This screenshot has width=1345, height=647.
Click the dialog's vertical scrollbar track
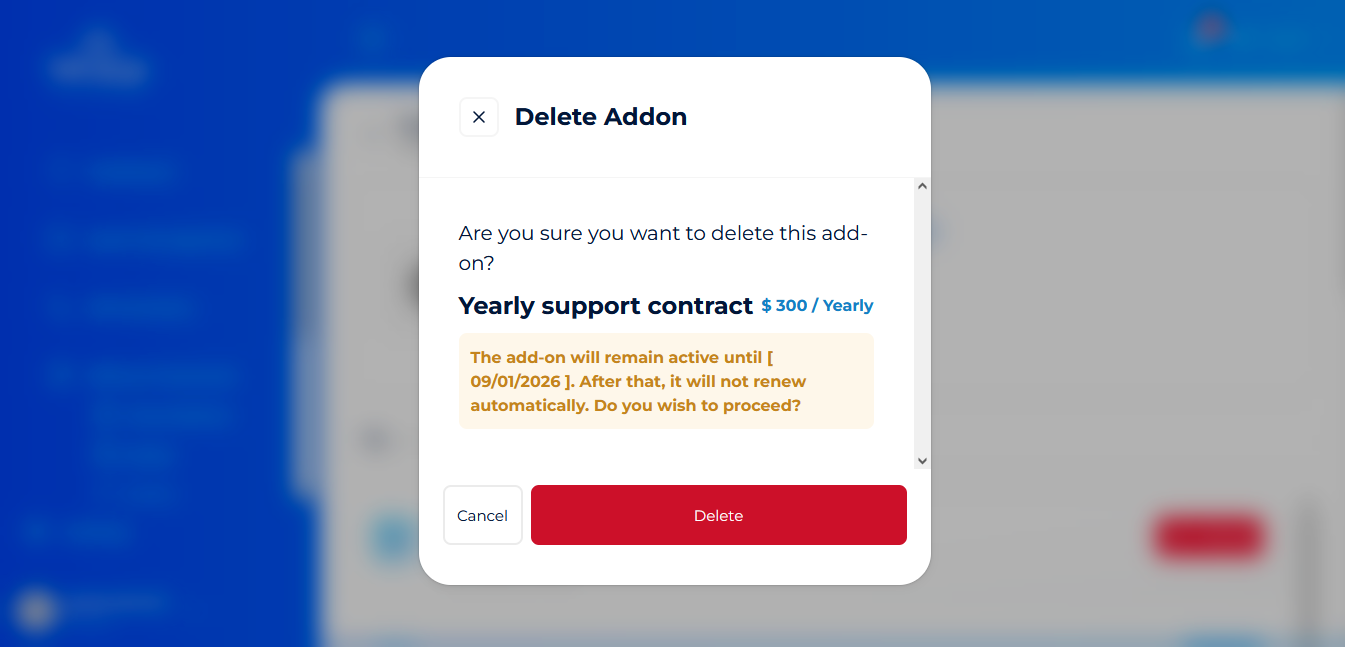click(922, 320)
